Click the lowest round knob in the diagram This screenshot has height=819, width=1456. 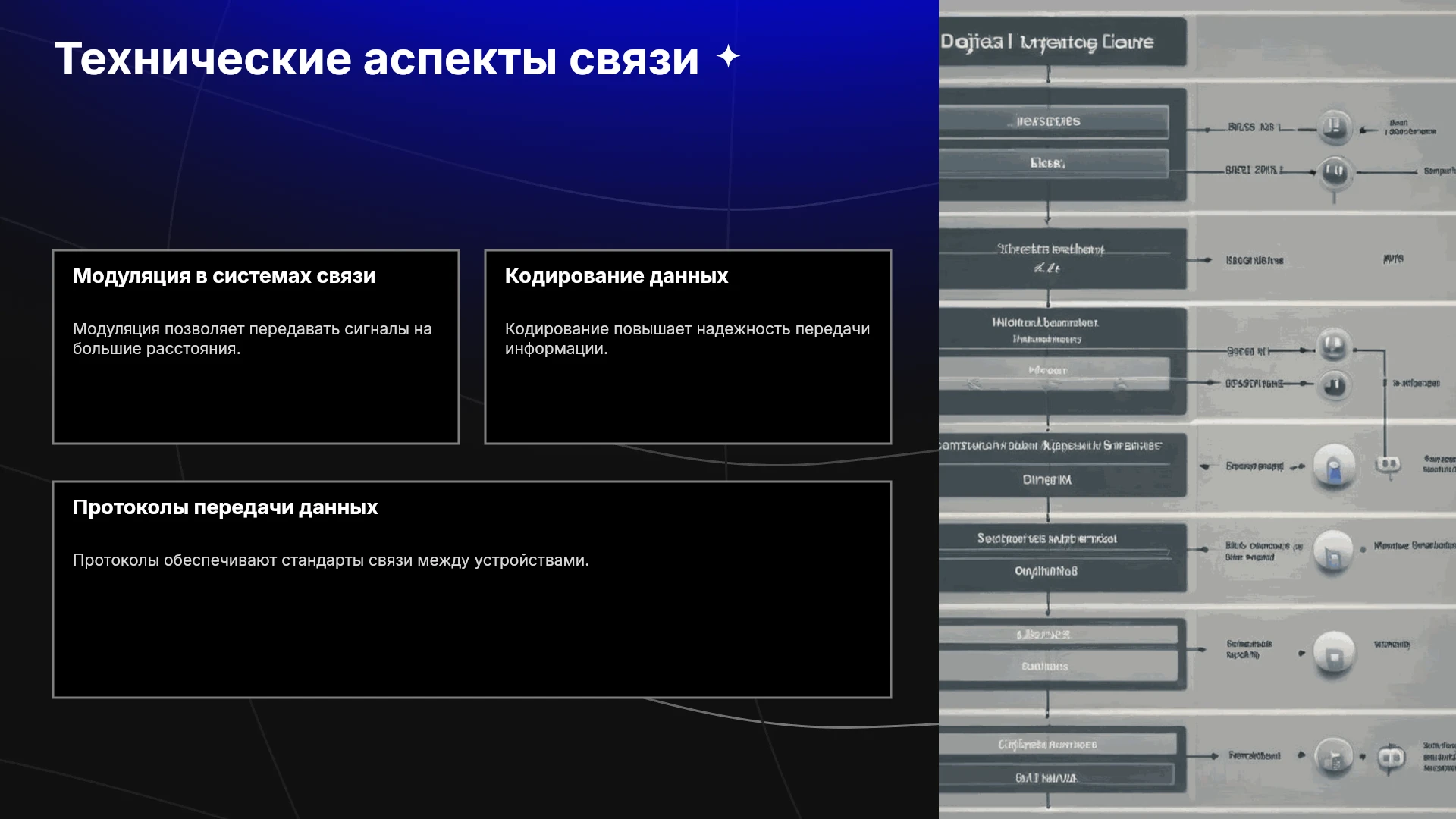[x=1334, y=756]
